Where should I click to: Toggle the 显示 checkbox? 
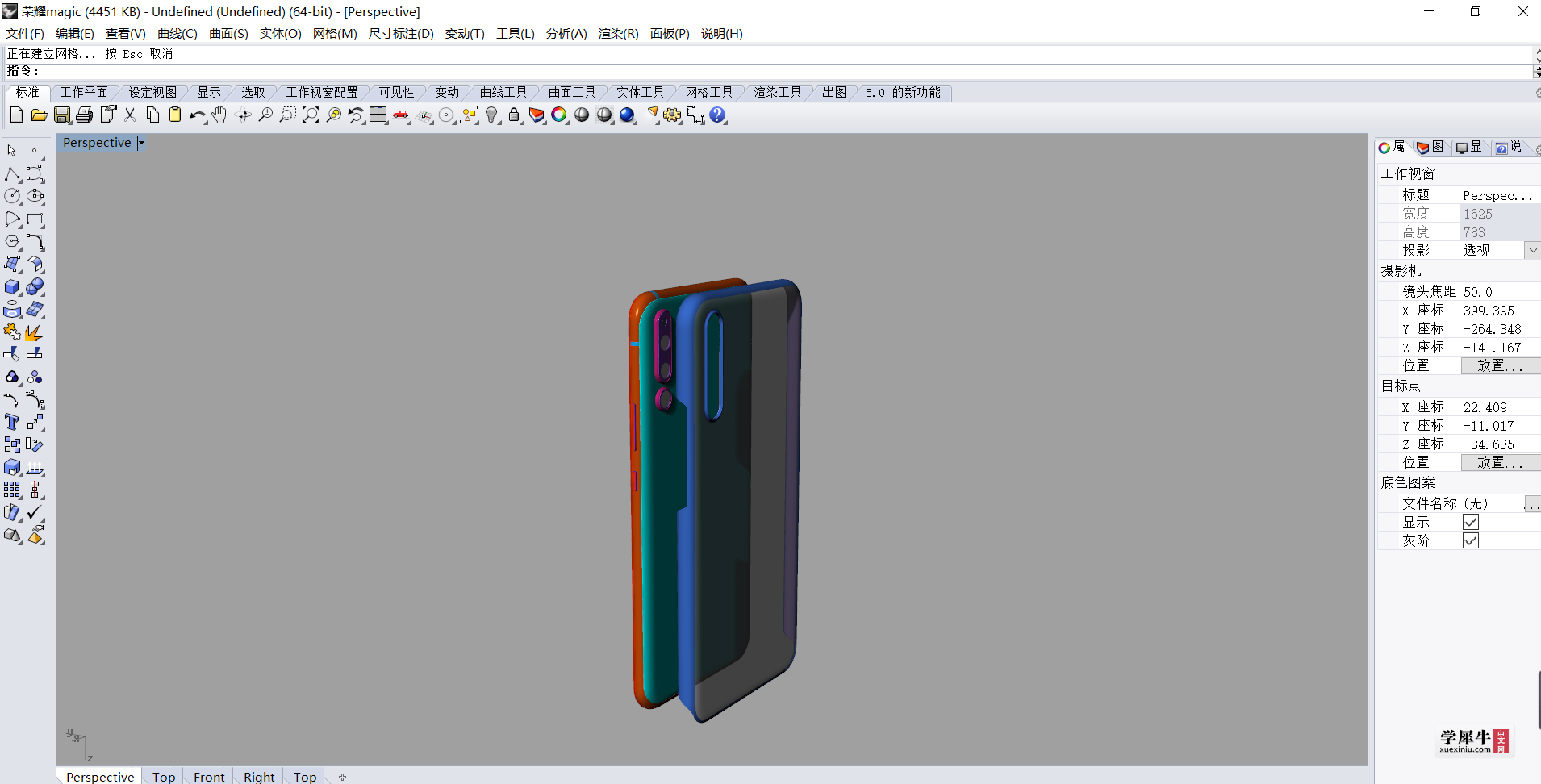tap(1471, 522)
